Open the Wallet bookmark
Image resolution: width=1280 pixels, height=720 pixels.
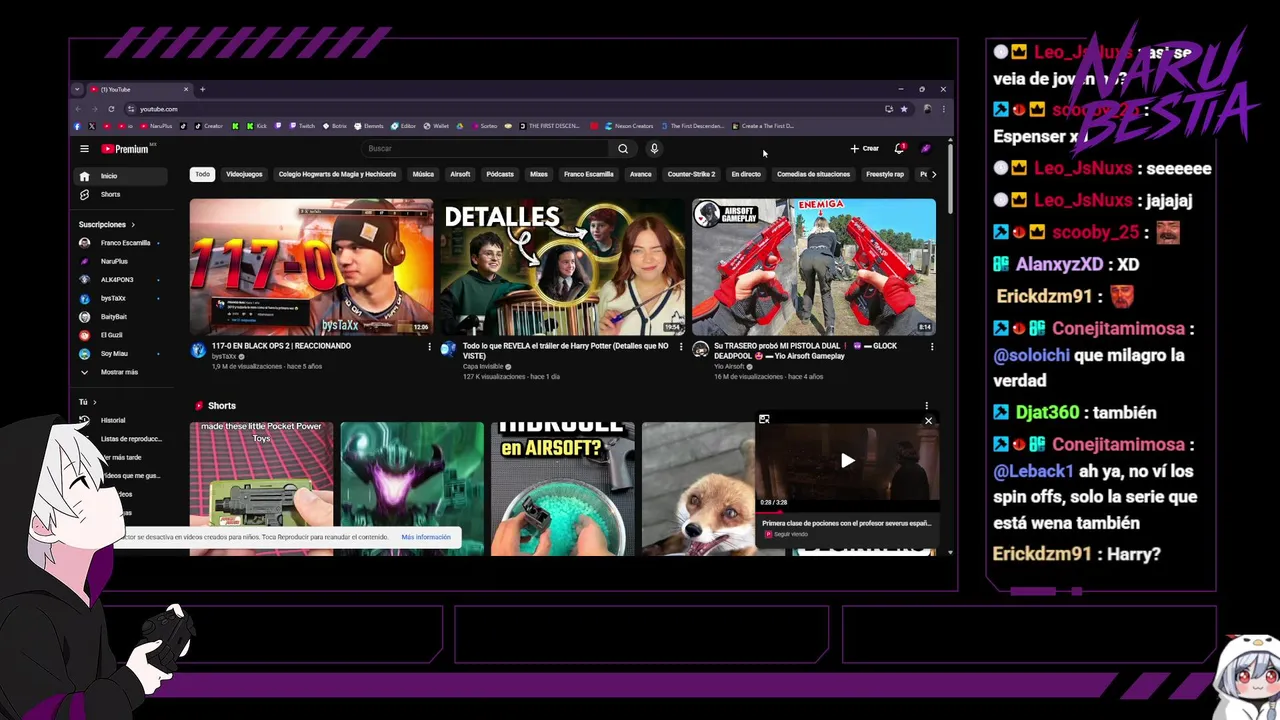(436, 126)
